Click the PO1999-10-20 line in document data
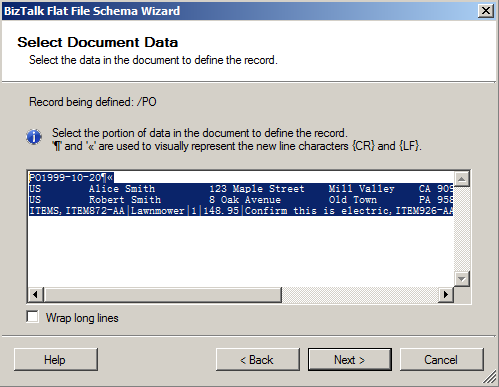Image resolution: width=499 pixels, height=387 pixels. 71,177
